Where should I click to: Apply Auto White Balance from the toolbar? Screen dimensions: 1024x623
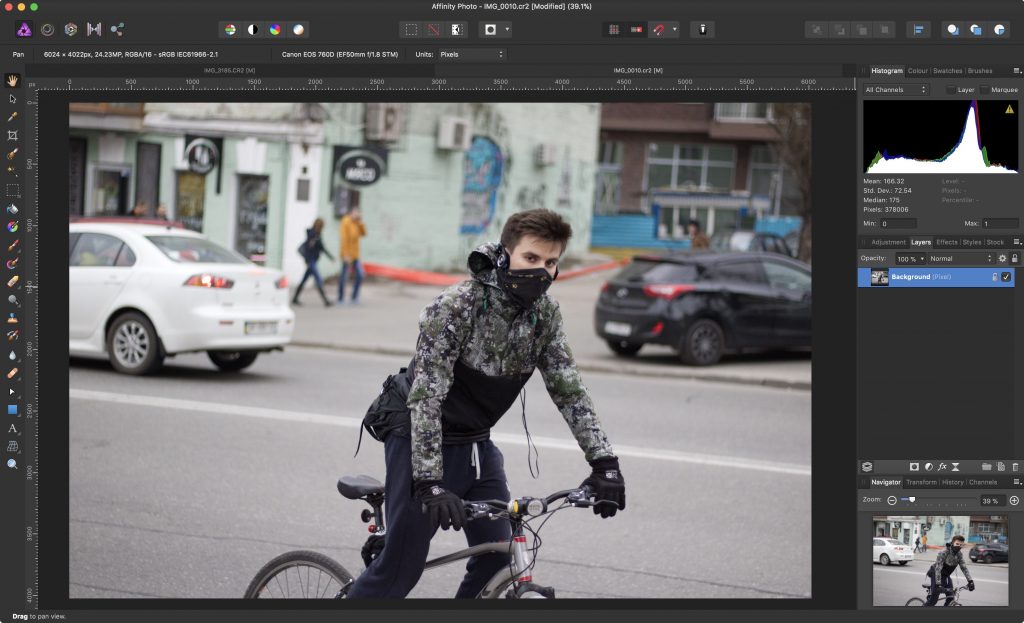click(x=298, y=29)
